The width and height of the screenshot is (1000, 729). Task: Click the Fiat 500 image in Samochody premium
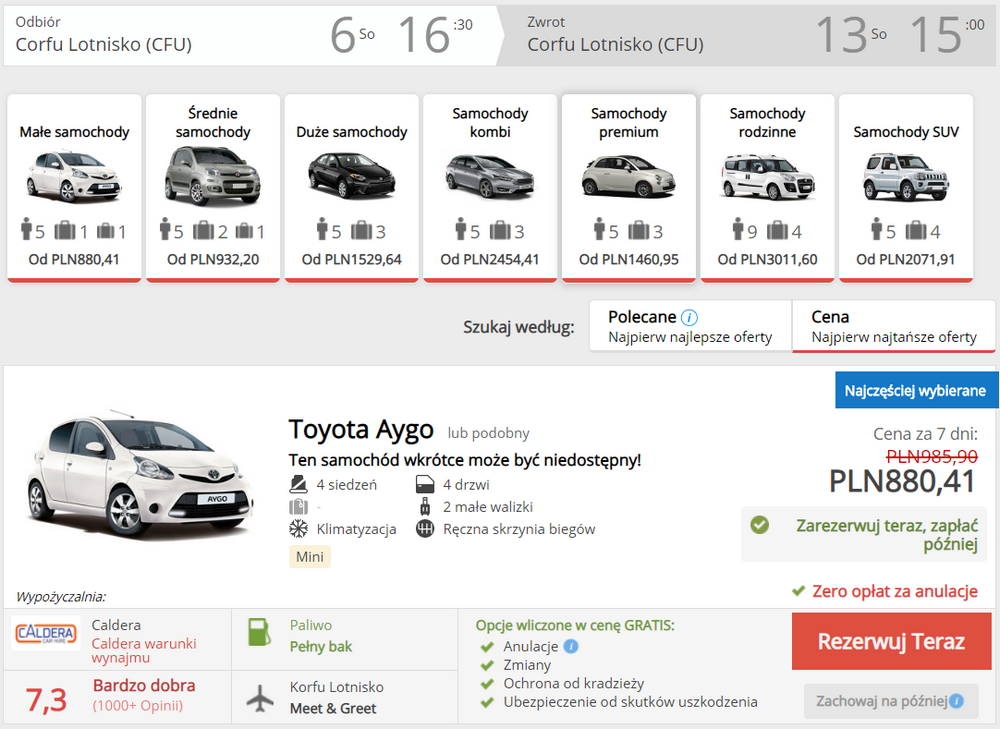[x=629, y=175]
